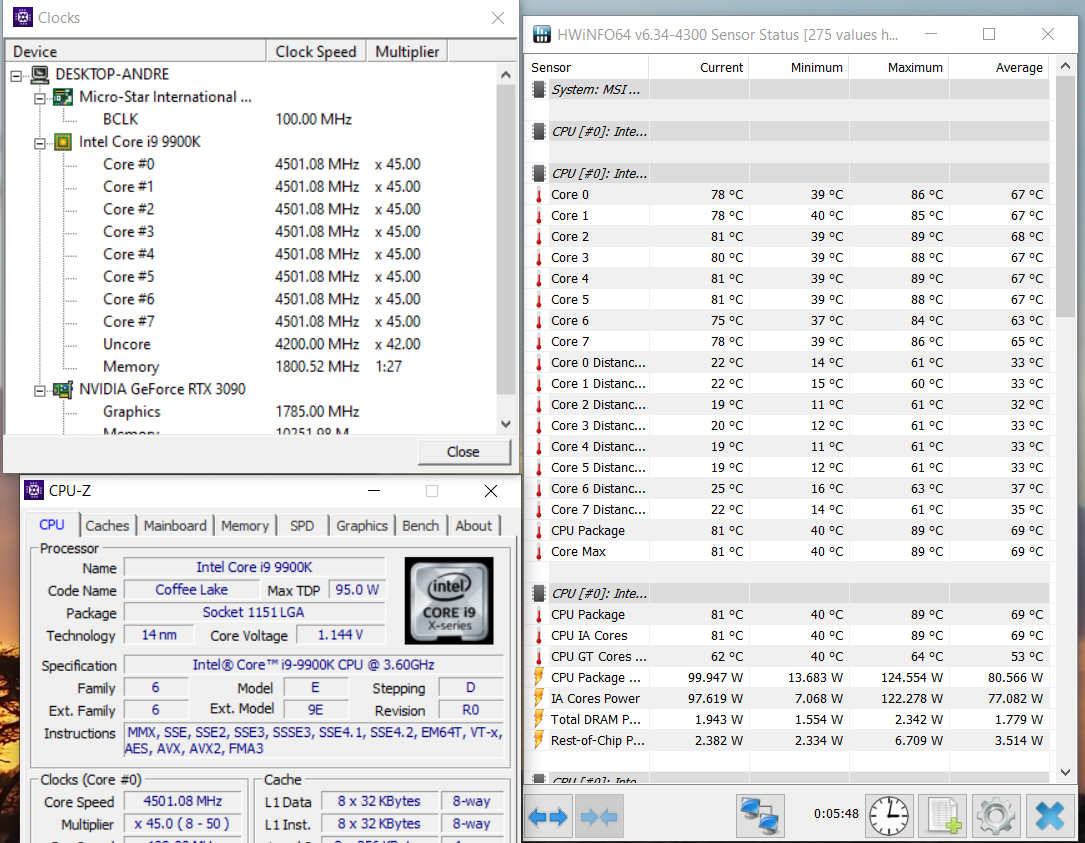Screen dimensions: 1085x843
Task: Collapse the Micro-Star International tree node
Action: click(40, 98)
